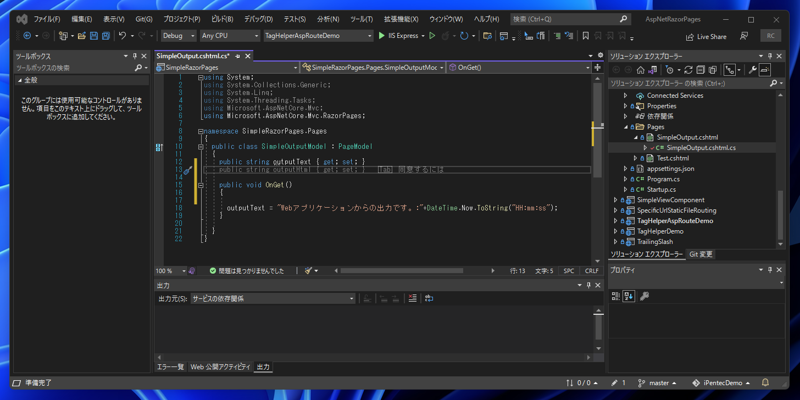Image resolution: width=800 pixels, height=400 pixels.
Task: Click the master branch in status bar
Action: coord(658,383)
